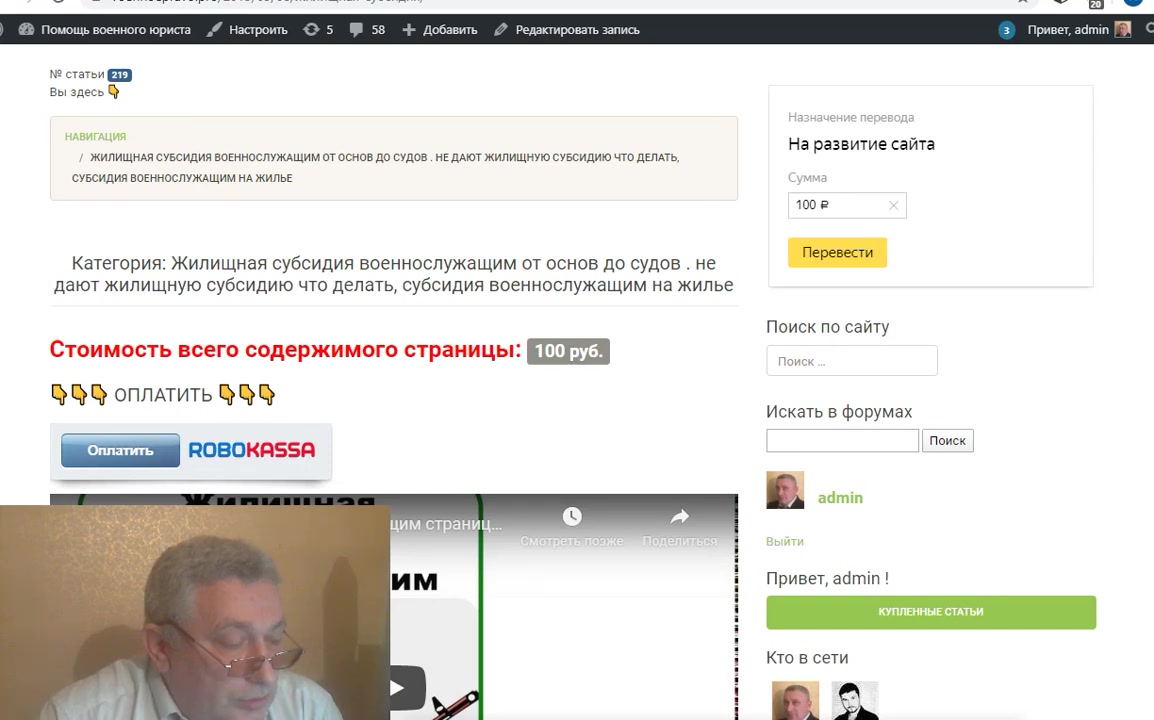Clear the Сумма amount field with X
The image size is (1154, 720).
[x=893, y=205]
